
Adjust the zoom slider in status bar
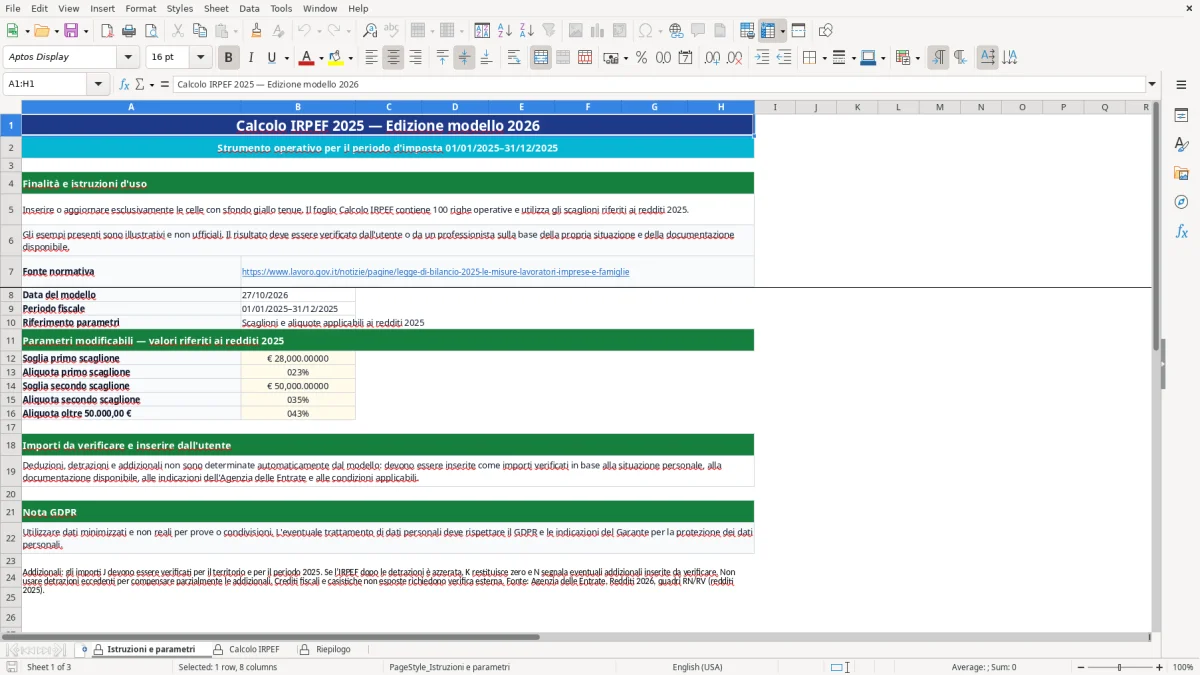(x=1119, y=667)
